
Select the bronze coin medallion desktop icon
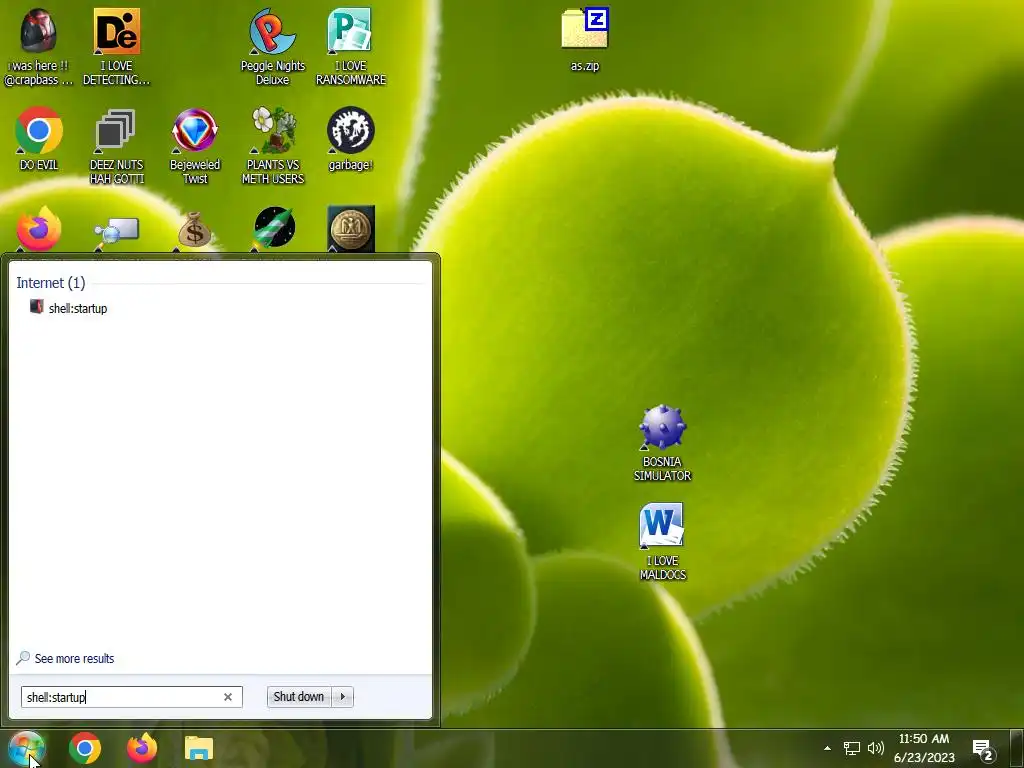[x=351, y=229]
